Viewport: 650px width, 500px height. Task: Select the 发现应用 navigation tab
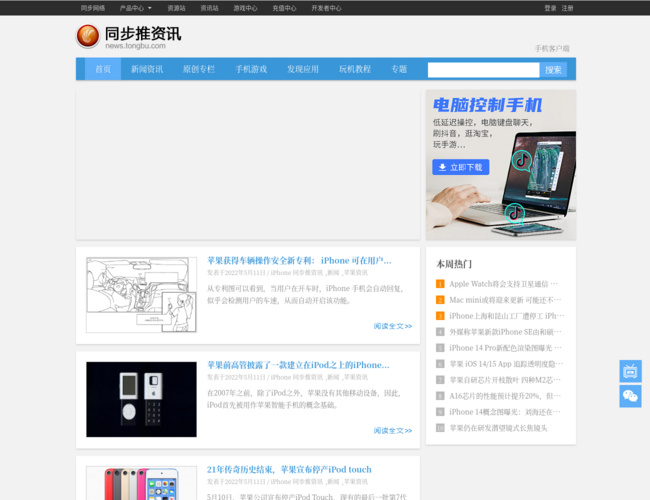(x=303, y=69)
